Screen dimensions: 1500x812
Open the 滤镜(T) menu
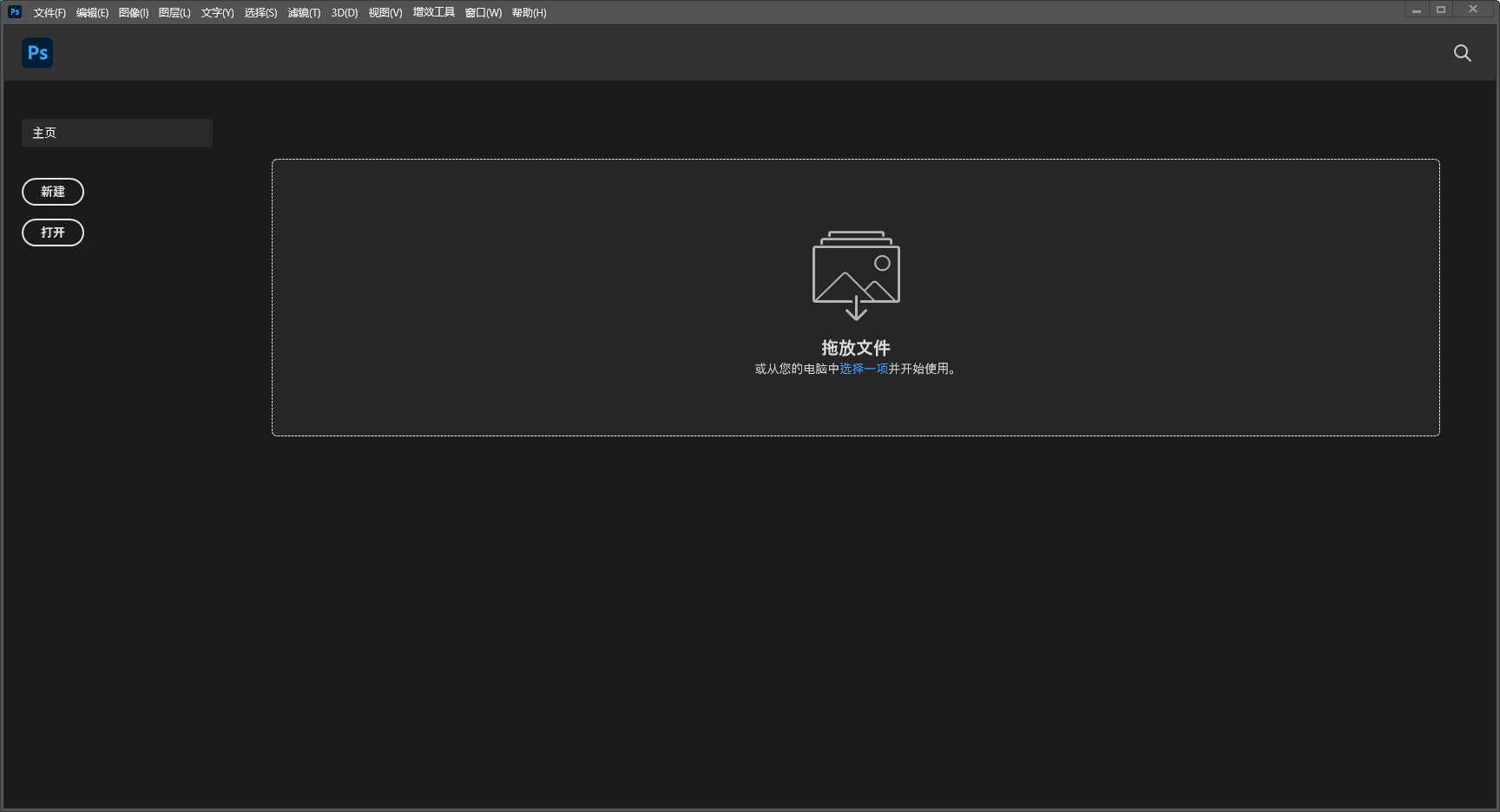(x=304, y=12)
